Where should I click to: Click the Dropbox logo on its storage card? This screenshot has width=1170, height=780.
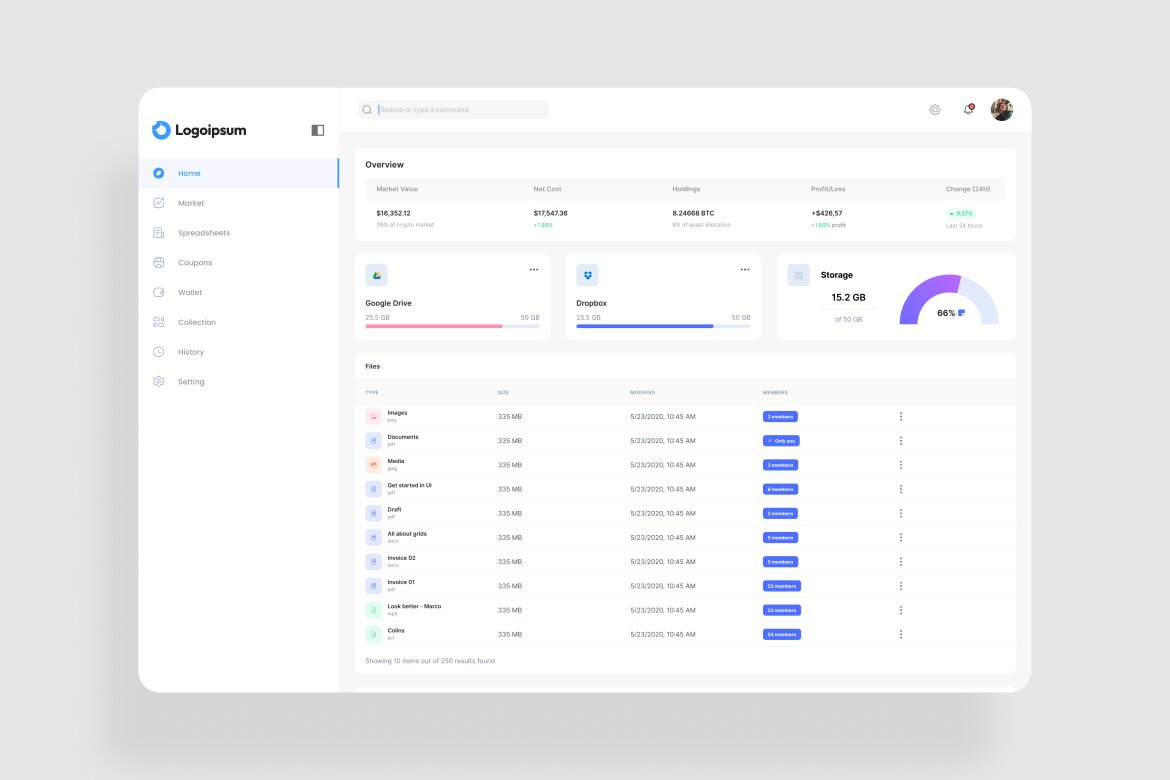[x=588, y=274]
